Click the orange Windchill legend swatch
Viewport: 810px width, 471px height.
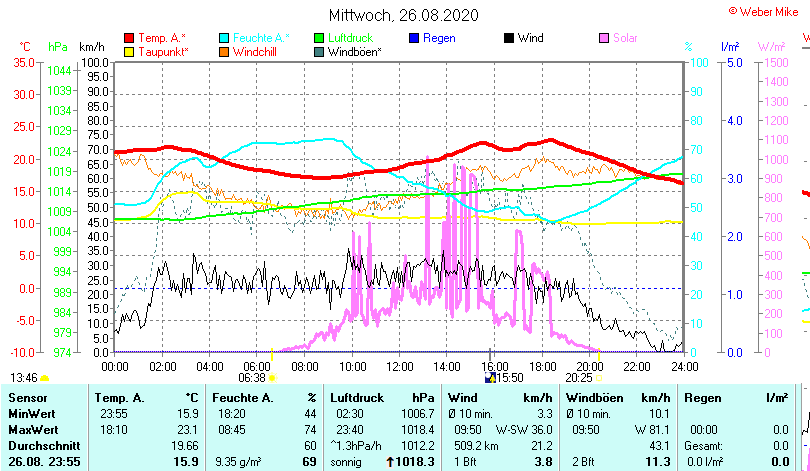click(224, 51)
